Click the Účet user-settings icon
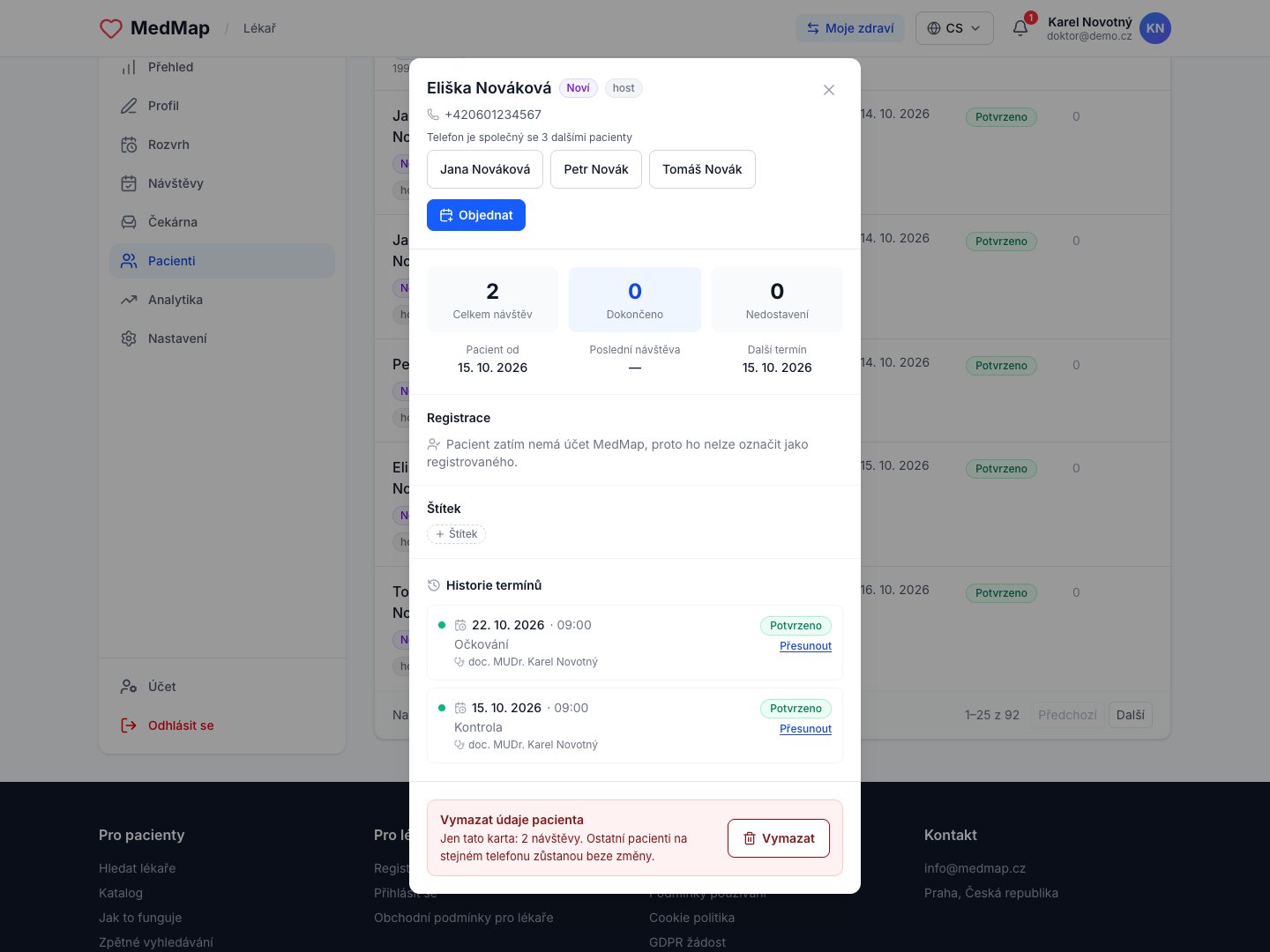1270x952 pixels. (x=129, y=687)
